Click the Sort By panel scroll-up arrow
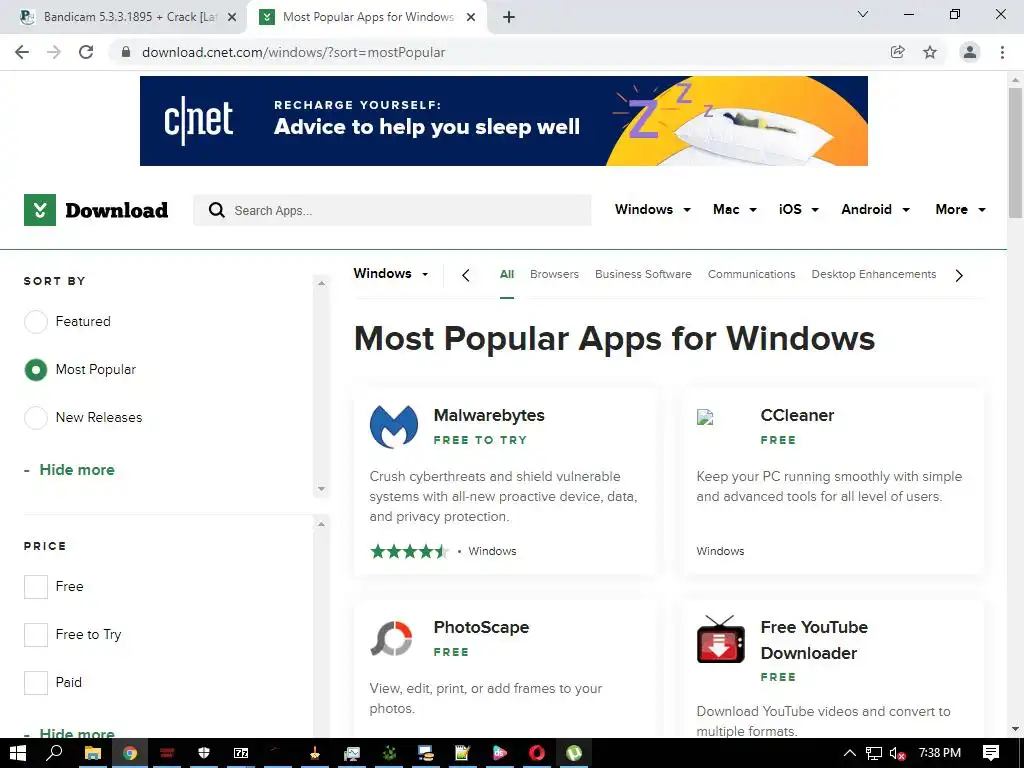The image size is (1024, 768). pos(321,283)
